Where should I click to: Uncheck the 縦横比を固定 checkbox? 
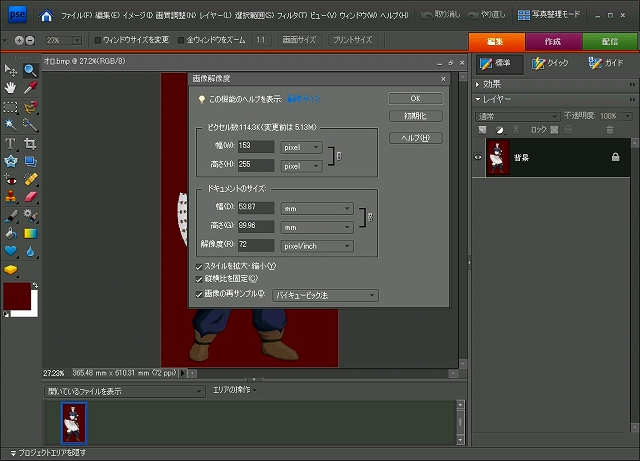pos(200,279)
